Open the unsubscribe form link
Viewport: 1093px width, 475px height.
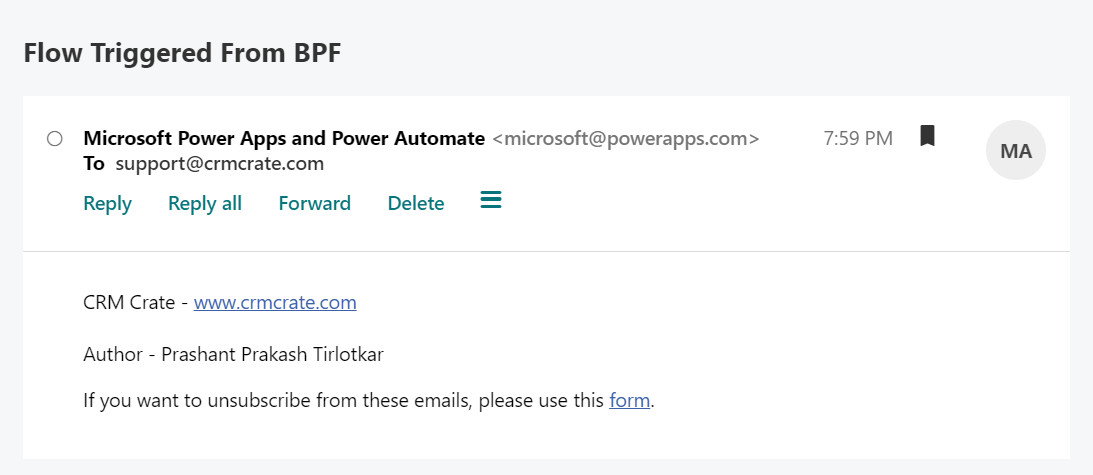(630, 402)
